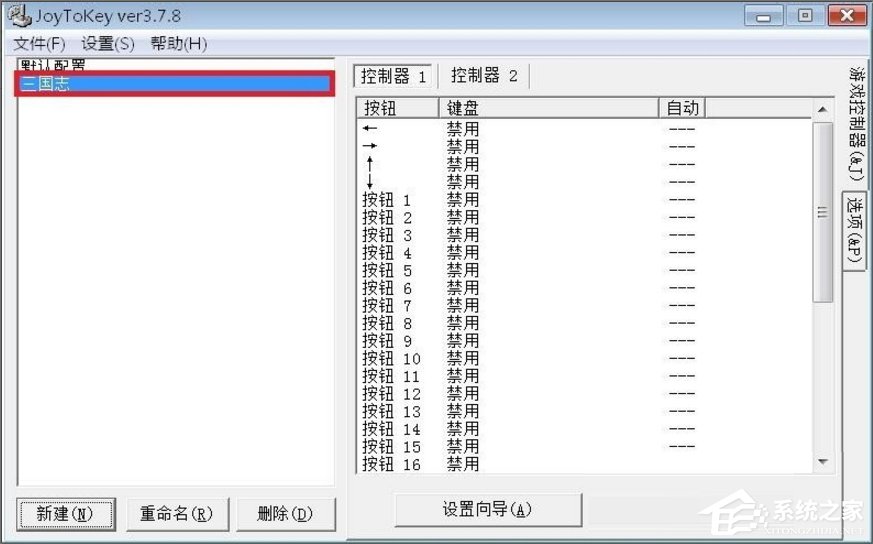873x544 pixels.
Task: Sort by the 按钮 column header
Action: point(398,107)
